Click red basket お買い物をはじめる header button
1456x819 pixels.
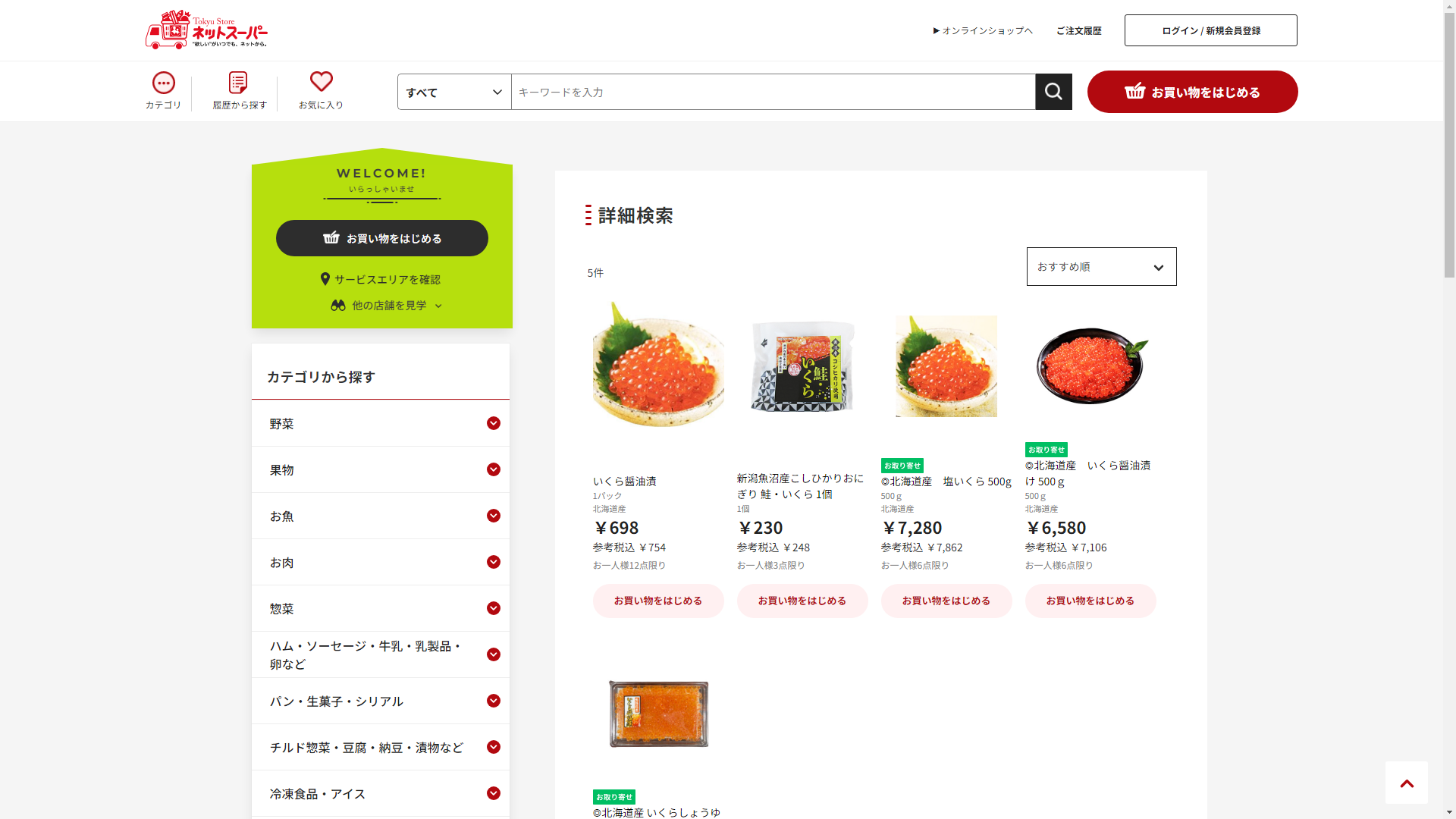click(1193, 92)
